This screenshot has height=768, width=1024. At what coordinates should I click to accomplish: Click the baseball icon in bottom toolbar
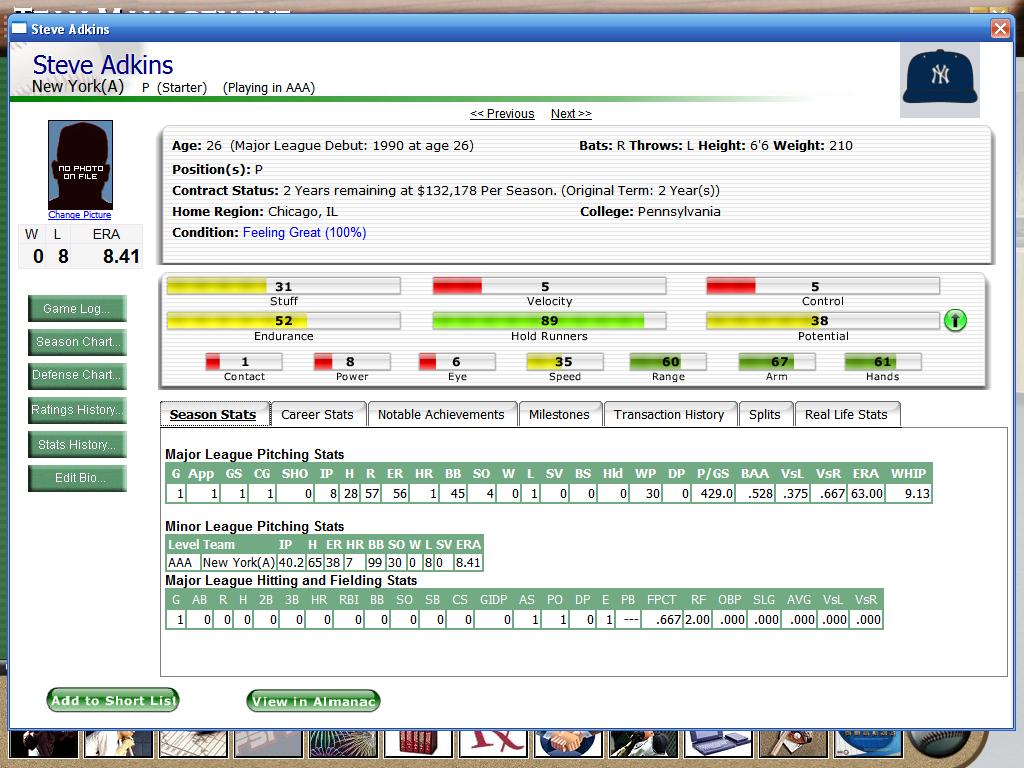tap(938, 744)
